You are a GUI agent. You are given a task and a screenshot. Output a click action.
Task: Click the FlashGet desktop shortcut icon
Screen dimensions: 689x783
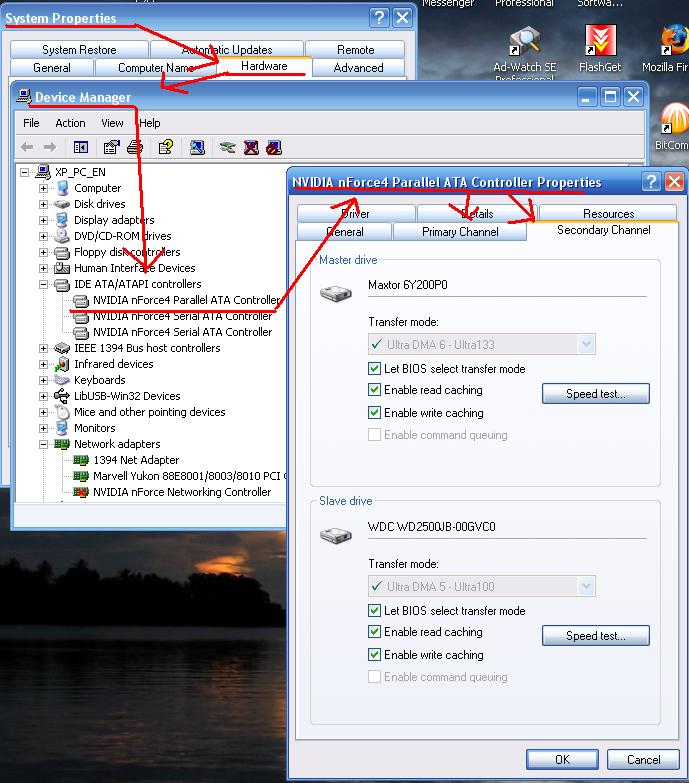(x=601, y=40)
